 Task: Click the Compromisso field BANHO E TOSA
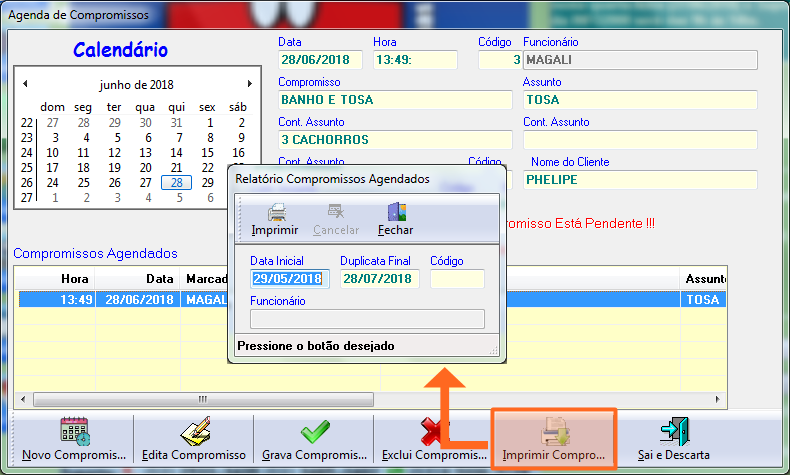394,100
